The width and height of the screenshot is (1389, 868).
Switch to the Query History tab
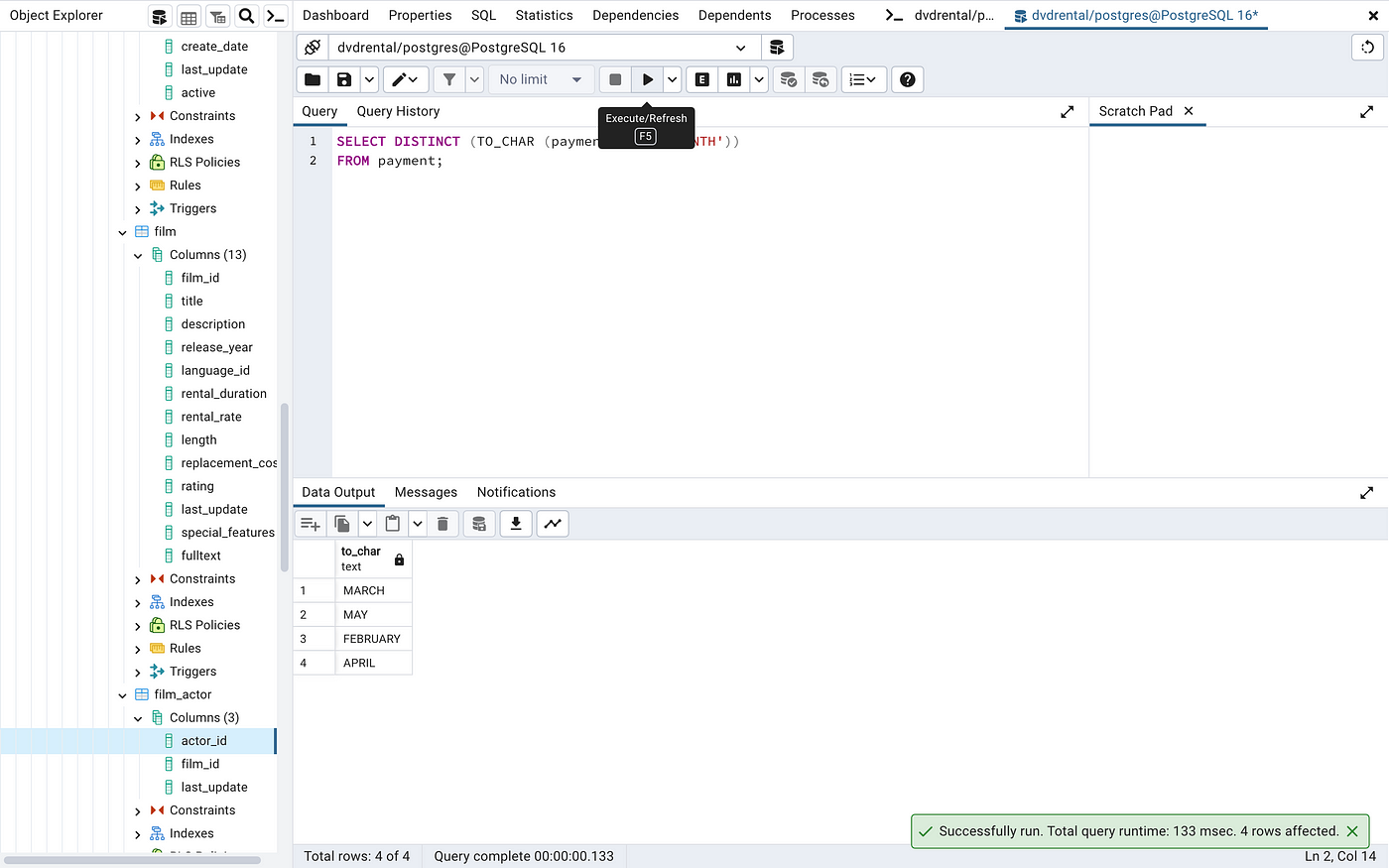pyautogui.click(x=398, y=111)
